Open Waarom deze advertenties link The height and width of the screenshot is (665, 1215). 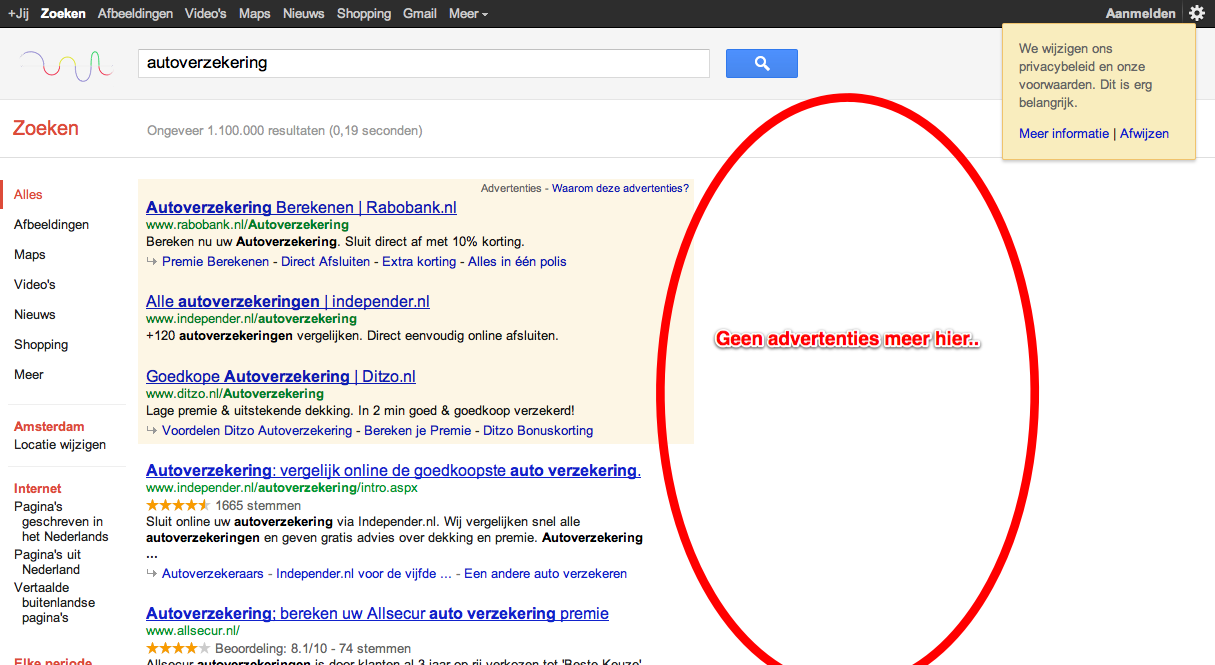coord(620,188)
